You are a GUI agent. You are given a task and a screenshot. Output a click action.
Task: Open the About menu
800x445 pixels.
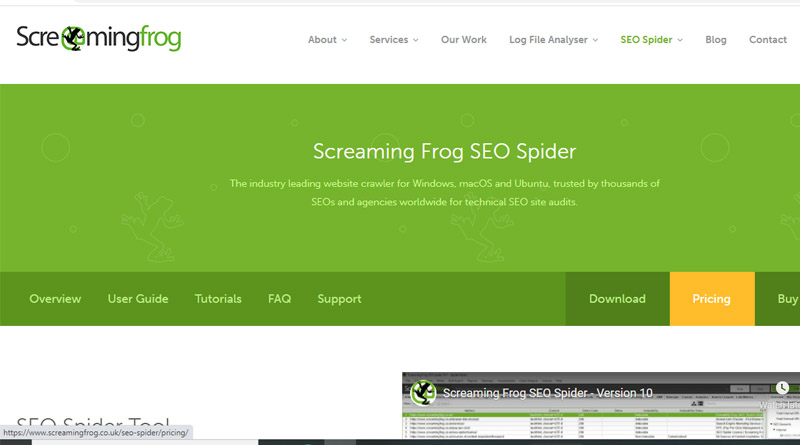coord(322,40)
